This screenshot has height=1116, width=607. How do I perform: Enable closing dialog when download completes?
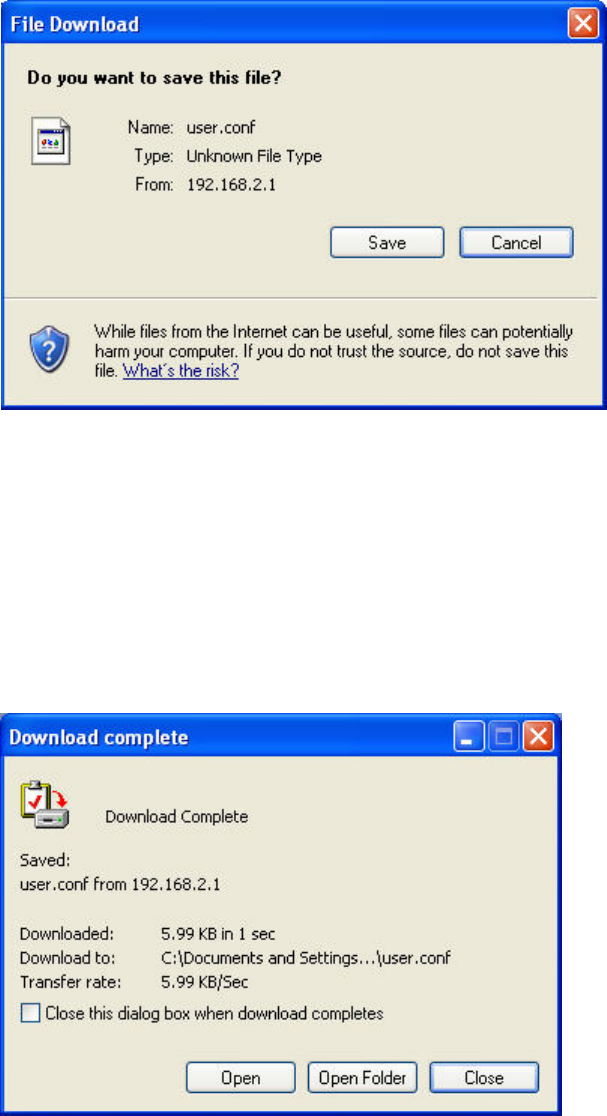pyautogui.click(x=30, y=1013)
